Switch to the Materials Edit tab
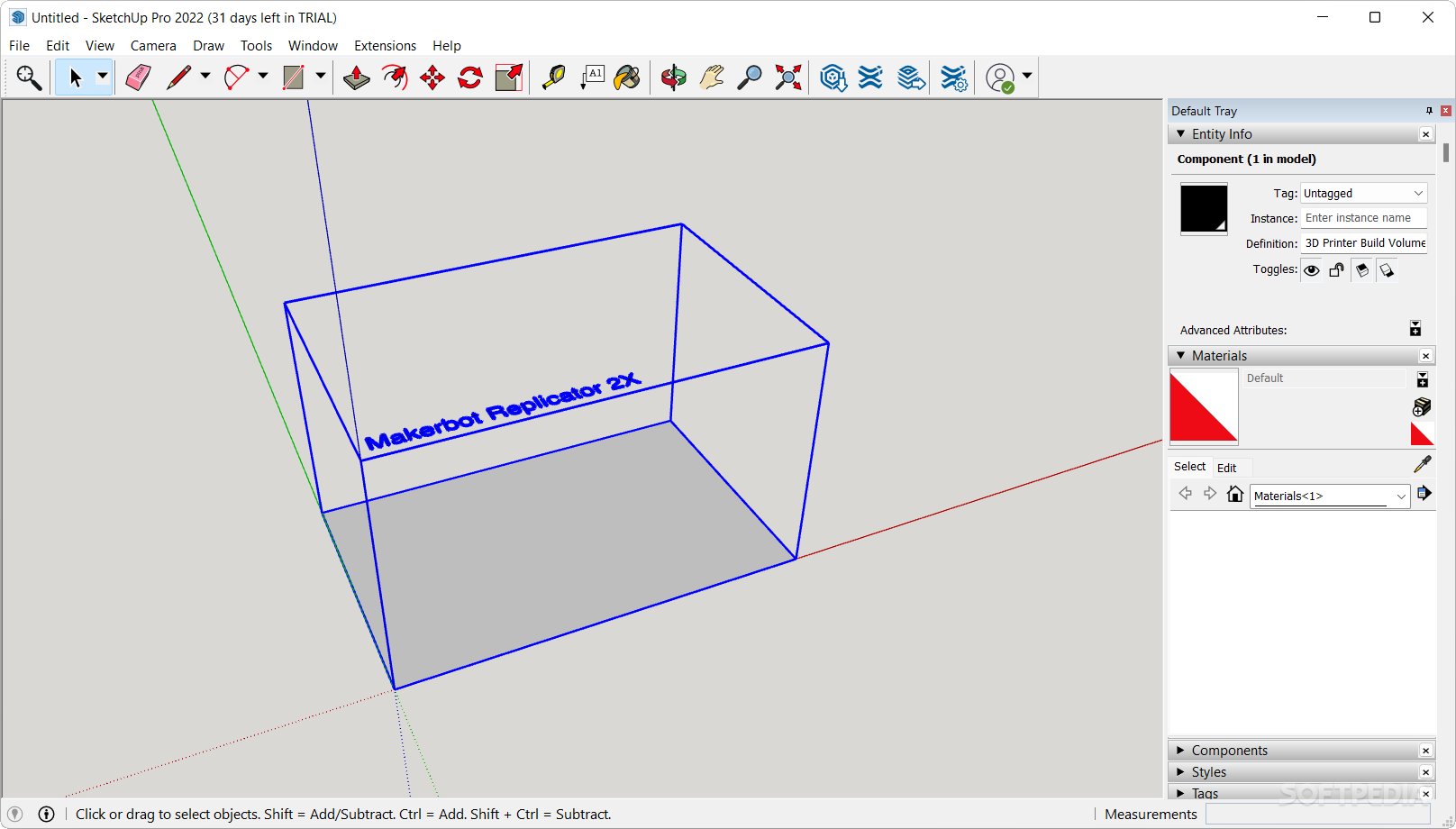The height and width of the screenshot is (829, 1456). tap(1226, 468)
